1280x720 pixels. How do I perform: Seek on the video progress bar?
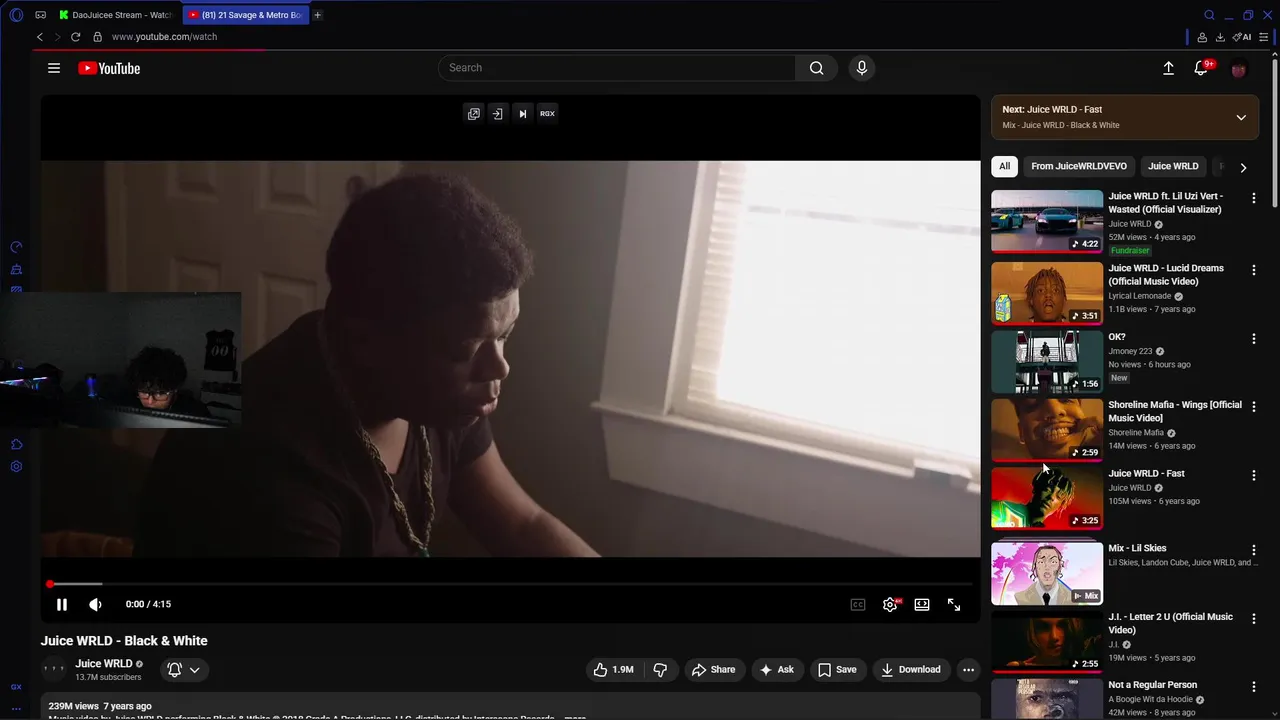pos(510,584)
